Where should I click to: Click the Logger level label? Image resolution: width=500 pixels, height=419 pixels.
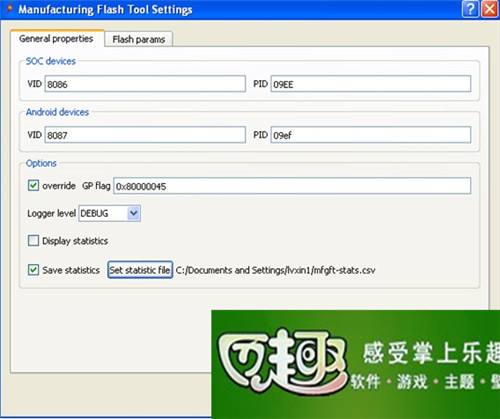(51, 213)
